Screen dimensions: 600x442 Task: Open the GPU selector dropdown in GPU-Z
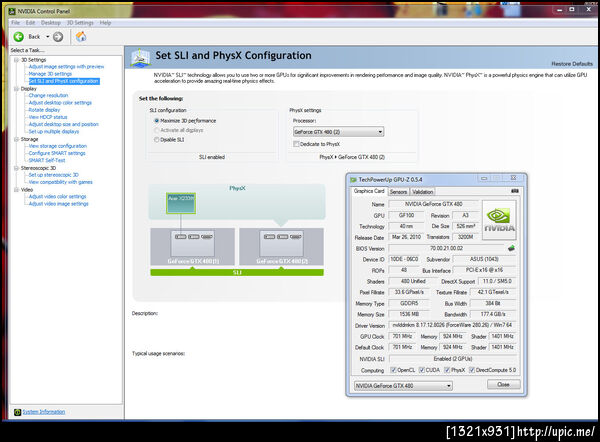point(403,386)
